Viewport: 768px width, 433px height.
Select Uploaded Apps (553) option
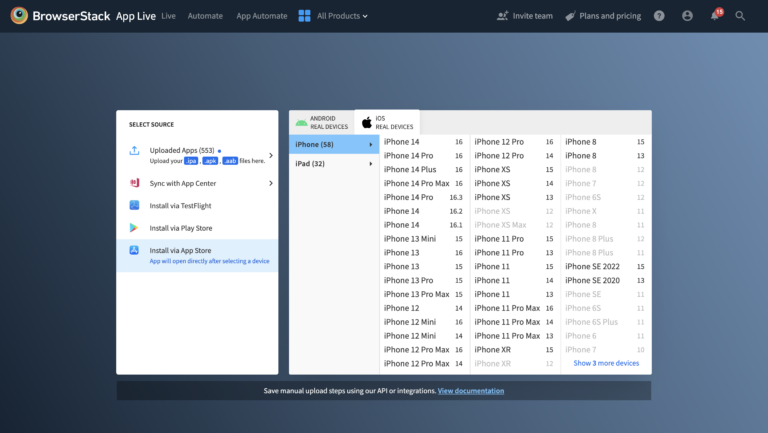click(197, 155)
